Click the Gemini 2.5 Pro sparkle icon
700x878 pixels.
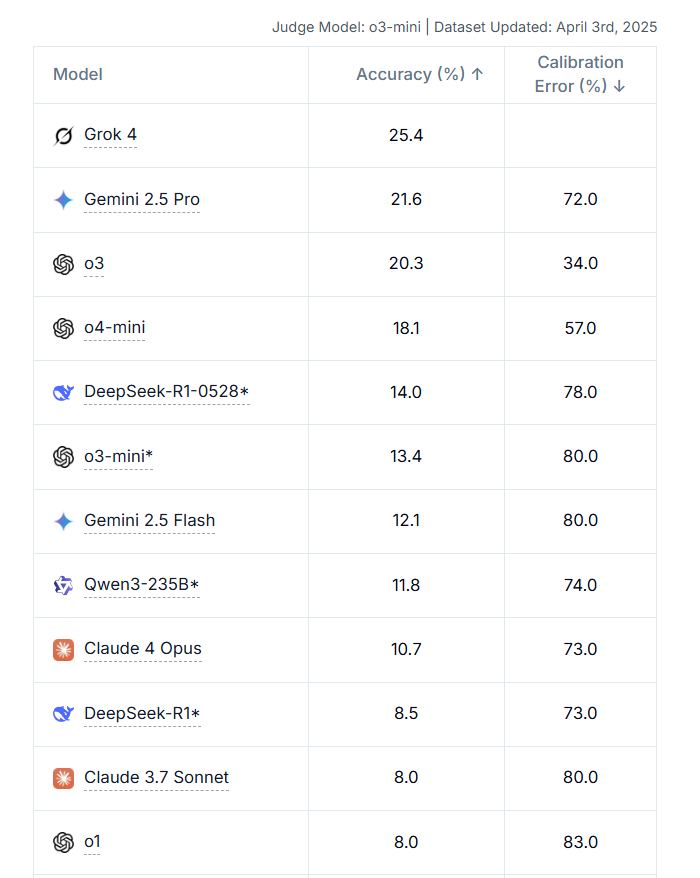pyautogui.click(x=63, y=200)
